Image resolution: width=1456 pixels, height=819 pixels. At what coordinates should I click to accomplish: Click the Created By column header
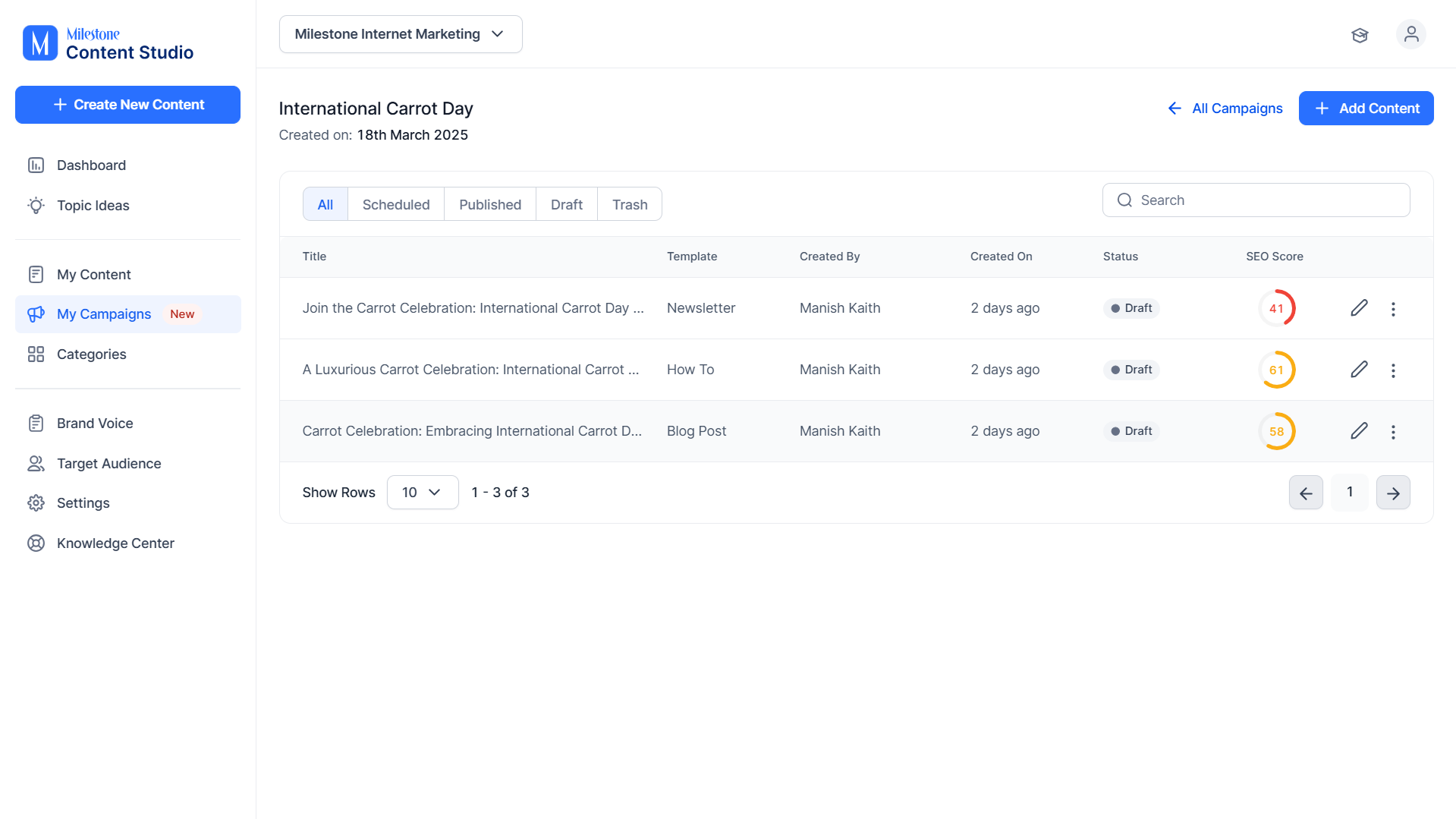point(829,257)
